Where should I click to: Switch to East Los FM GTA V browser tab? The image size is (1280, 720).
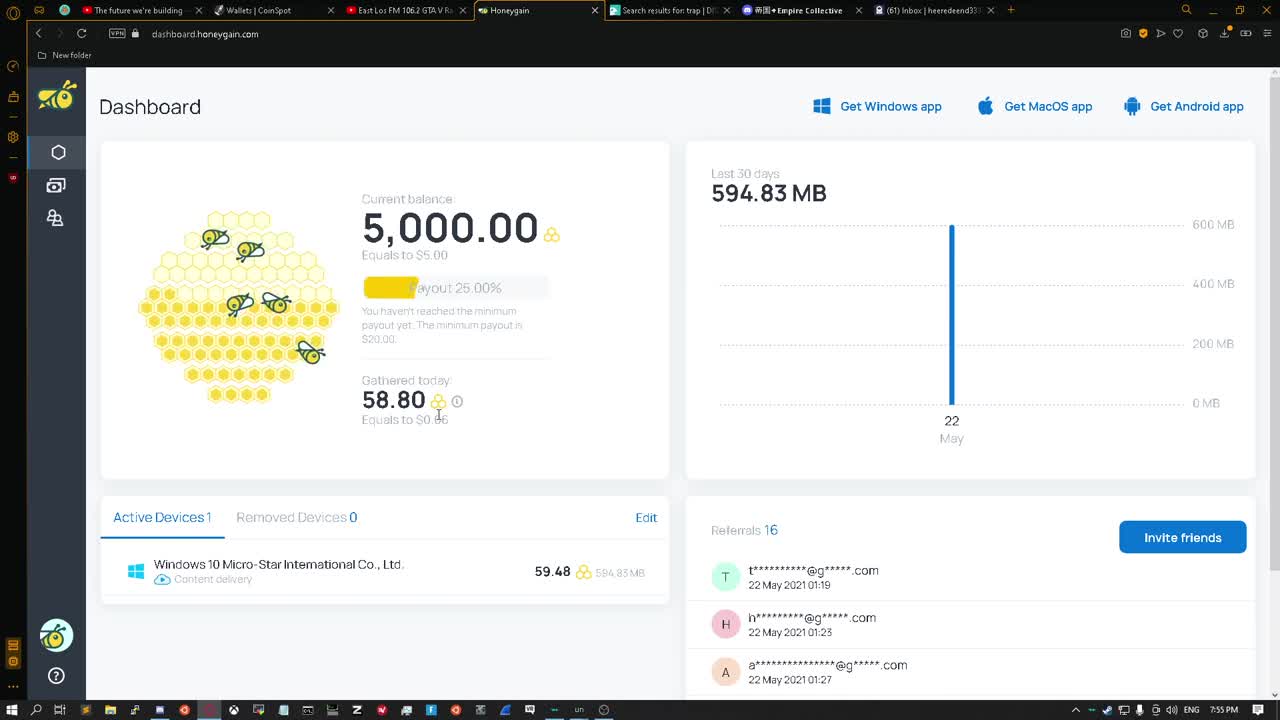(406, 10)
